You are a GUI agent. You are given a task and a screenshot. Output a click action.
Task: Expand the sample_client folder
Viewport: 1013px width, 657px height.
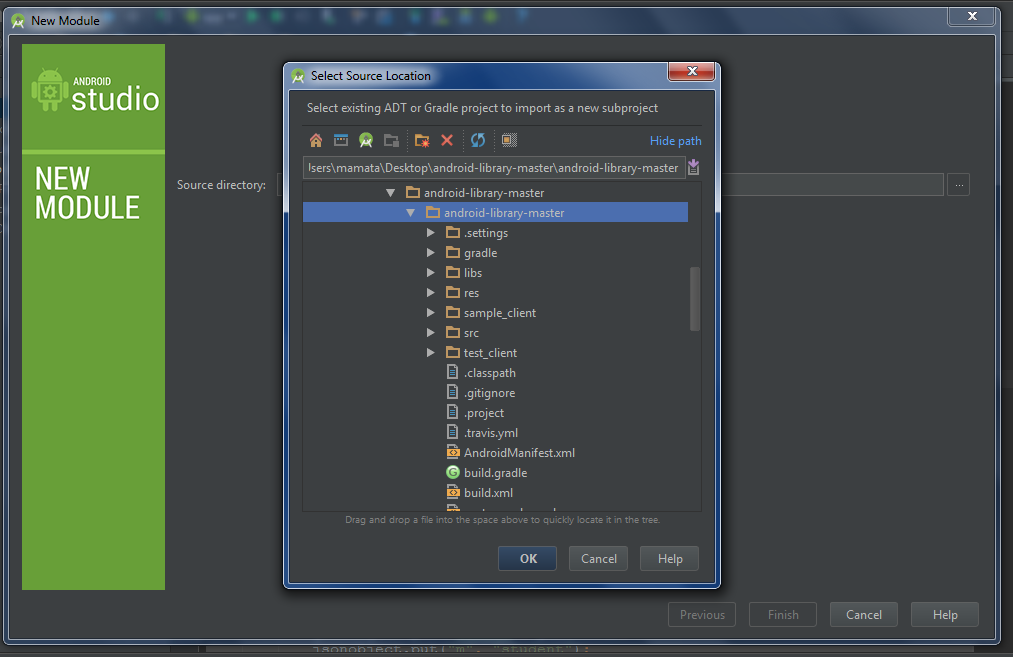click(430, 313)
